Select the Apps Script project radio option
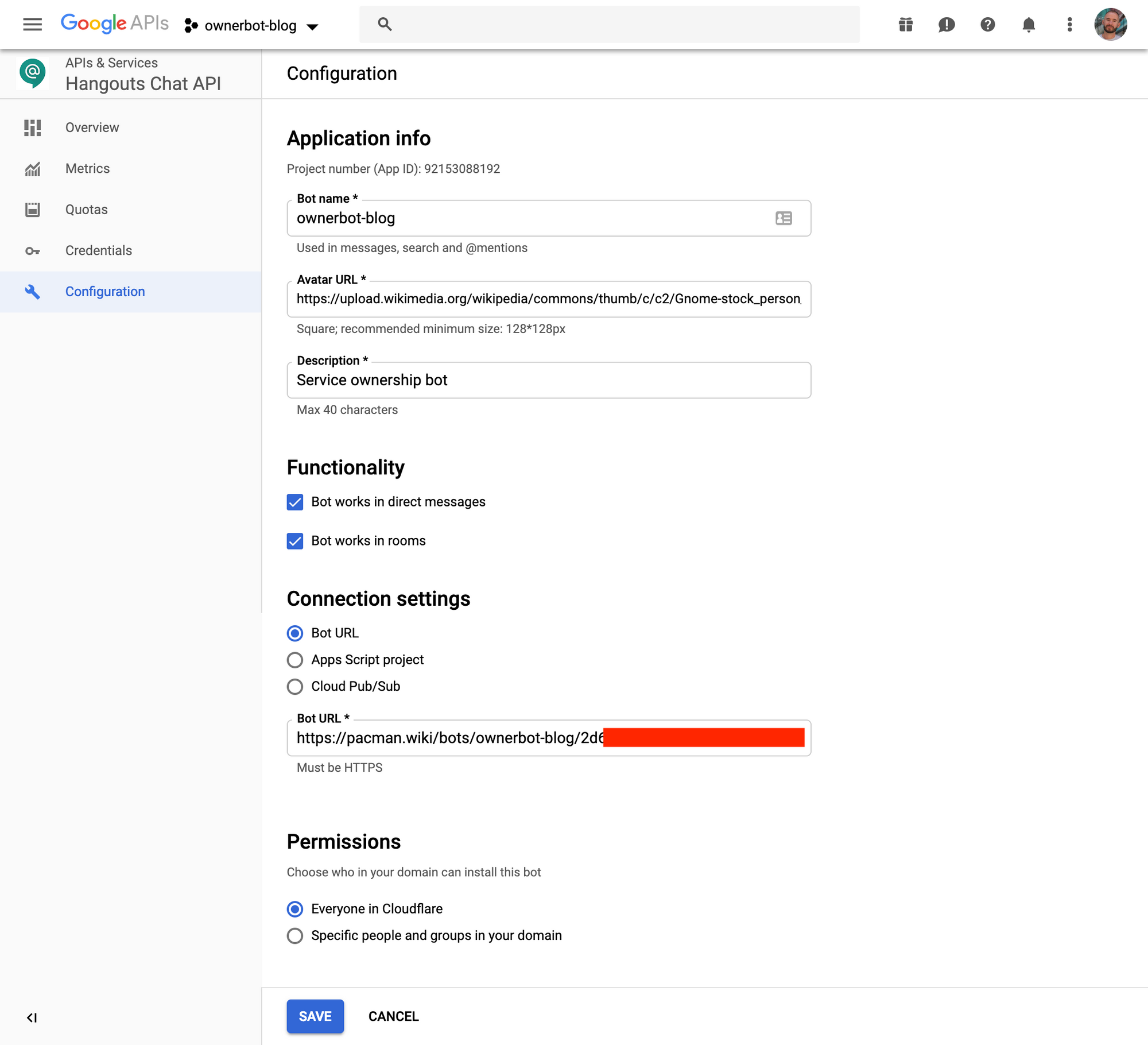Image resolution: width=1148 pixels, height=1045 pixels. pyautogui.click(x=295, y=660)
